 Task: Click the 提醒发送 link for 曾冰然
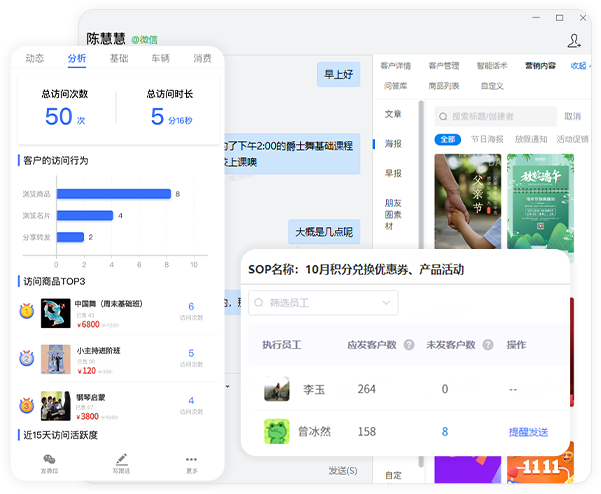pos(528,432)
